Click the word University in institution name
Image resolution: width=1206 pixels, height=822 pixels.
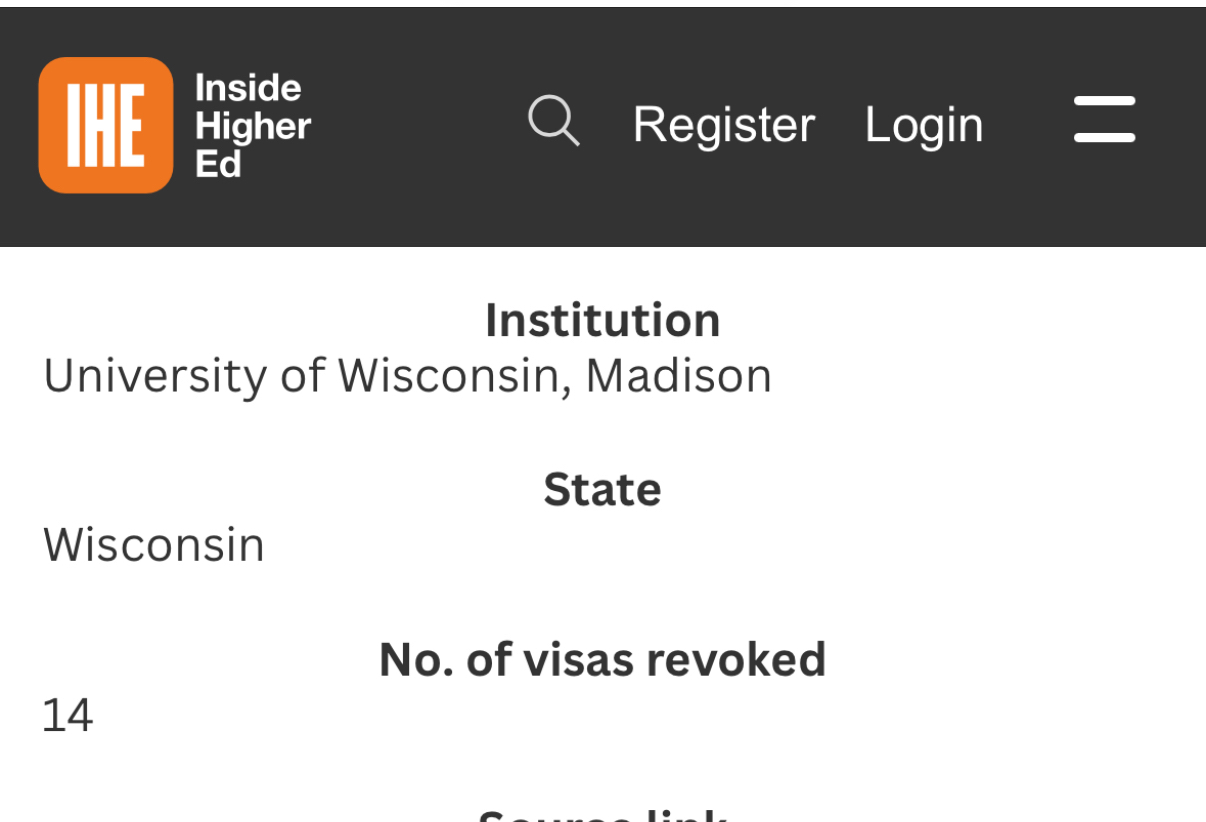tap(154, 376)
